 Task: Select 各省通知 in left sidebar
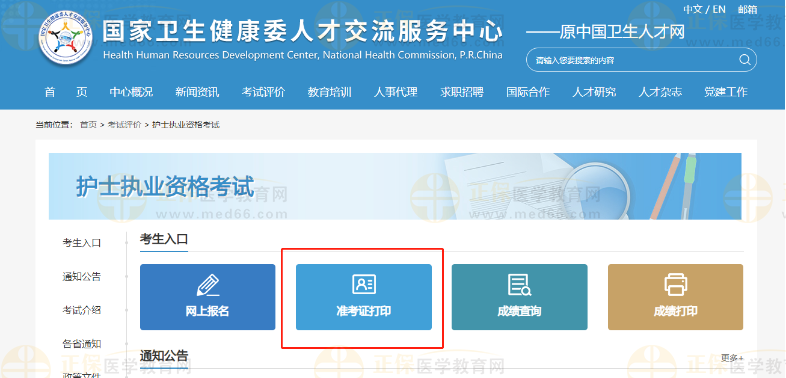[x=82, y=343]
